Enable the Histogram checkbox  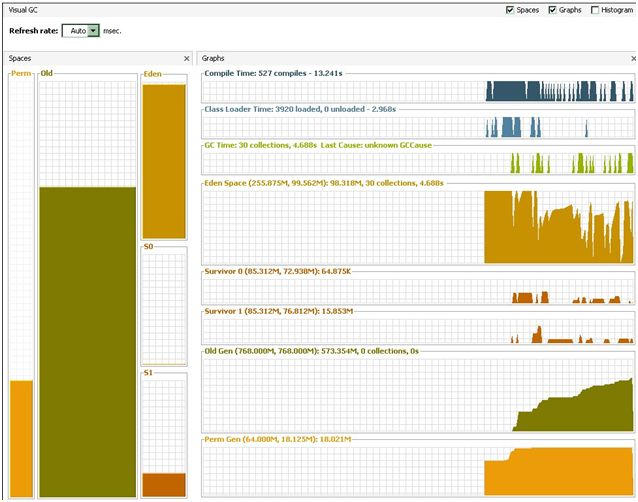coord(595,10)
